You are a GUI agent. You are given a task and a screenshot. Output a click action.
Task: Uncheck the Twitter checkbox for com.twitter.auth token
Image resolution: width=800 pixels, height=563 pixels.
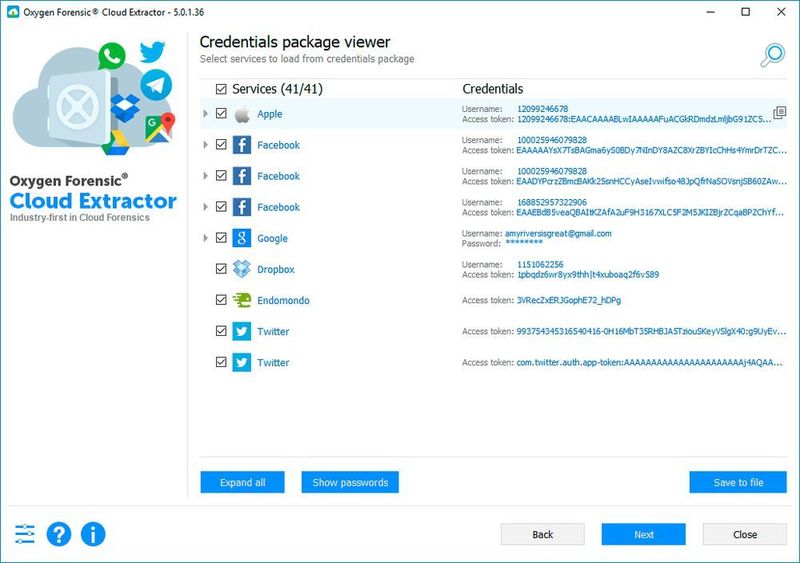pyautogui.click(x=221, y=362)
